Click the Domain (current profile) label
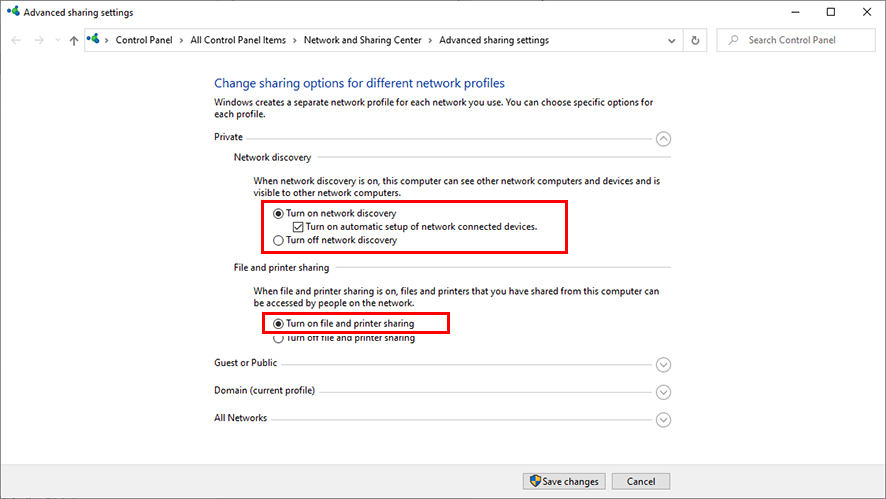 pos(264,390)
